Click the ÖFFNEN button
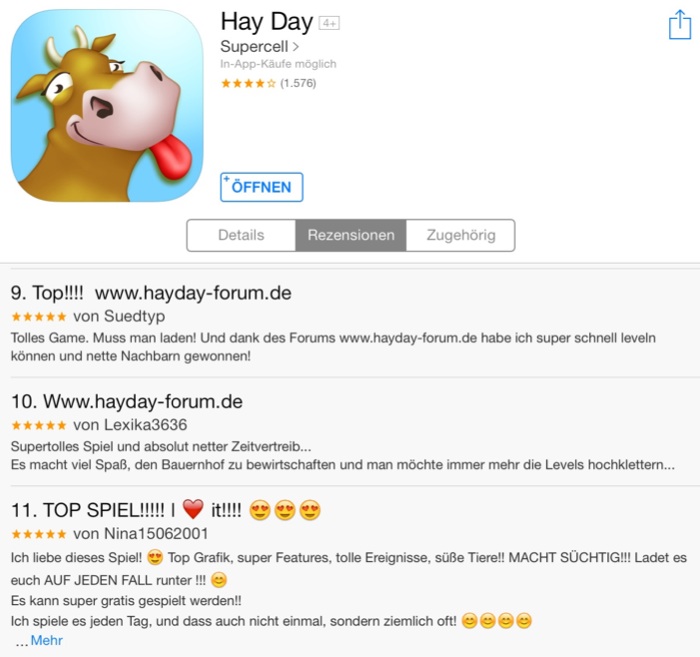Image resolution: width=700 pixels, height=657 pixels. [262, 187]
